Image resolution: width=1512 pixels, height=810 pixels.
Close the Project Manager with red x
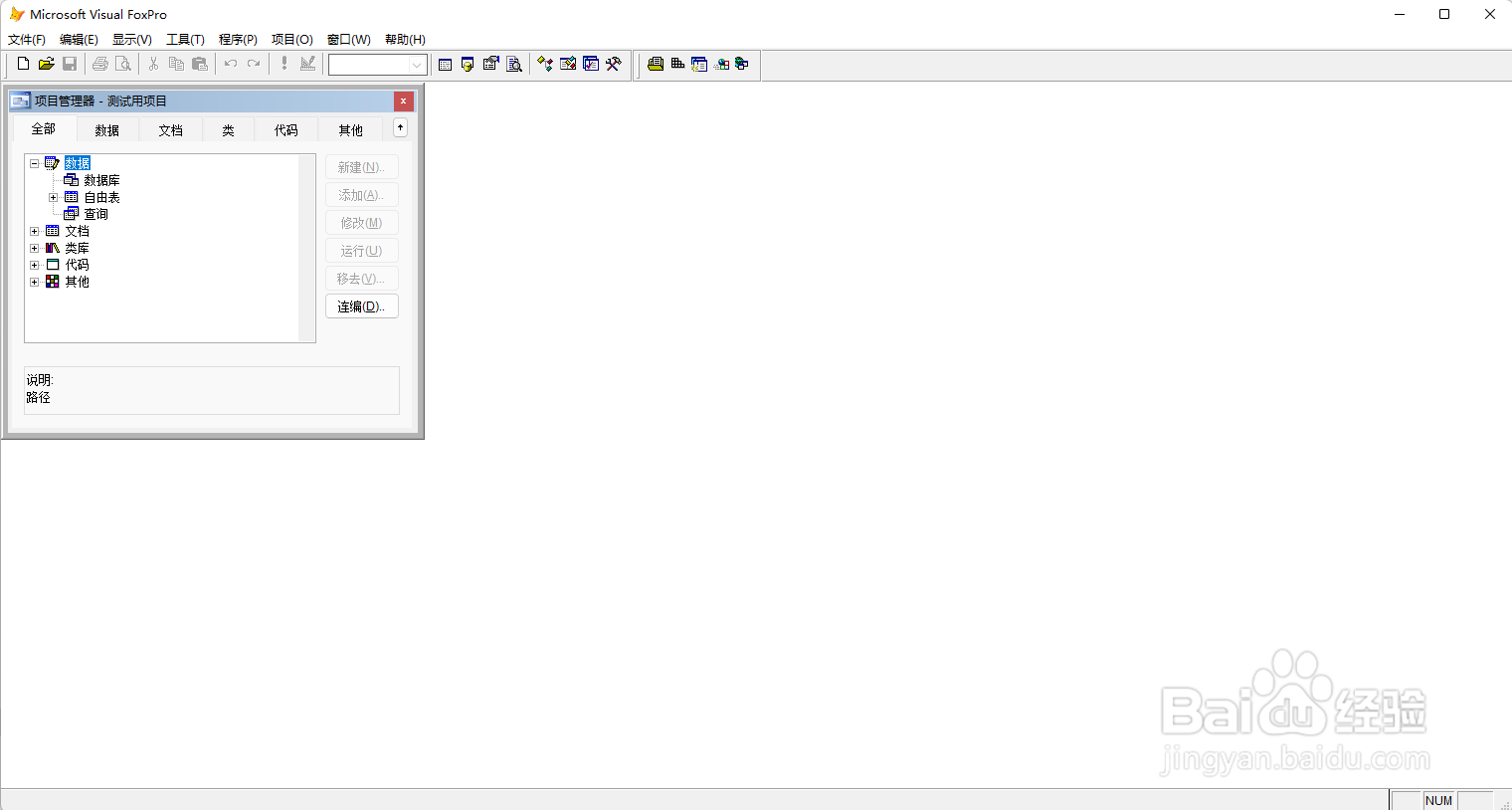(x=403, y=101)
